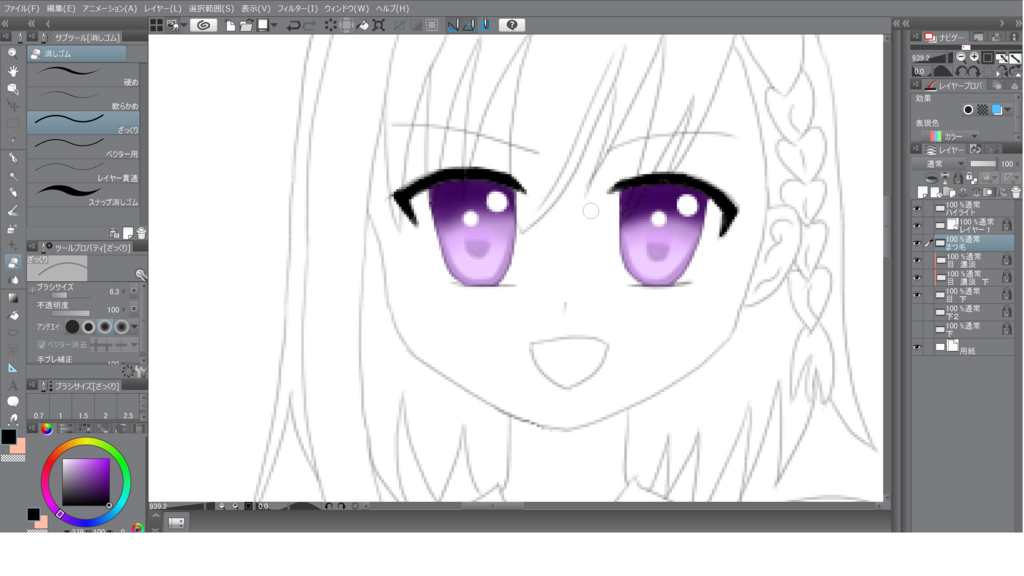Toggle visibility of まつ毛 layer
The image size is (1024, 576).
917,243
